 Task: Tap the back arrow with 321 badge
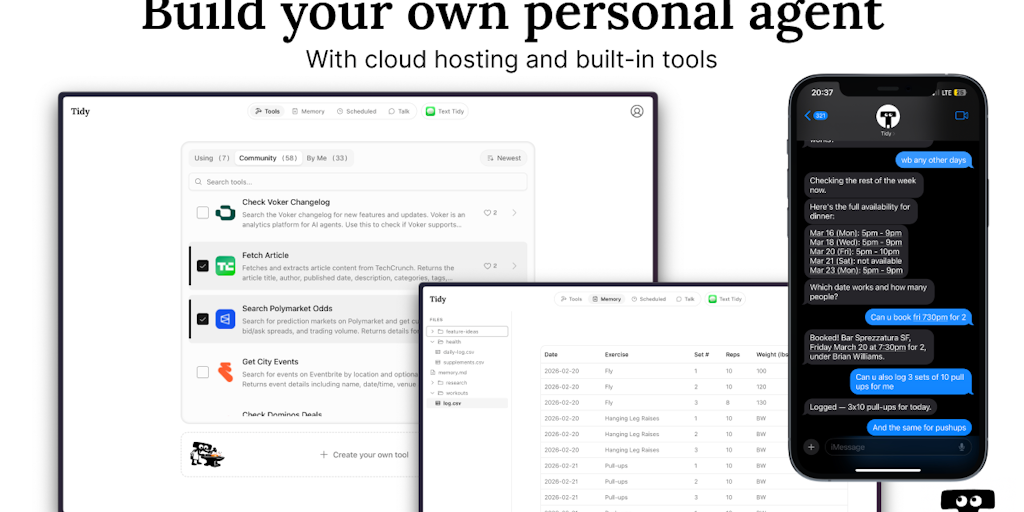click(x=816, y=116)
